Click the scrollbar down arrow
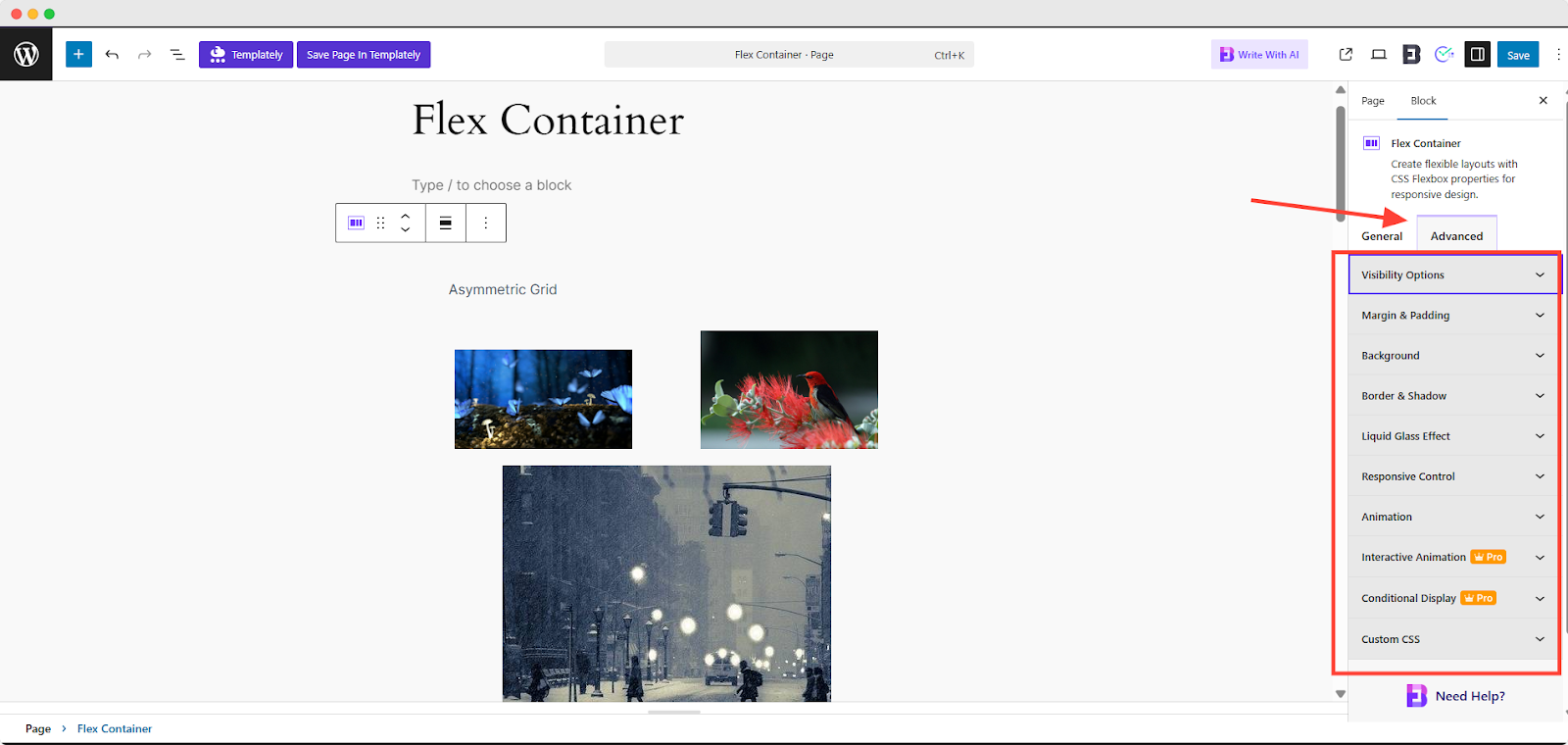The width and height of the screenshot is (1568, 745). [1341, 694]
